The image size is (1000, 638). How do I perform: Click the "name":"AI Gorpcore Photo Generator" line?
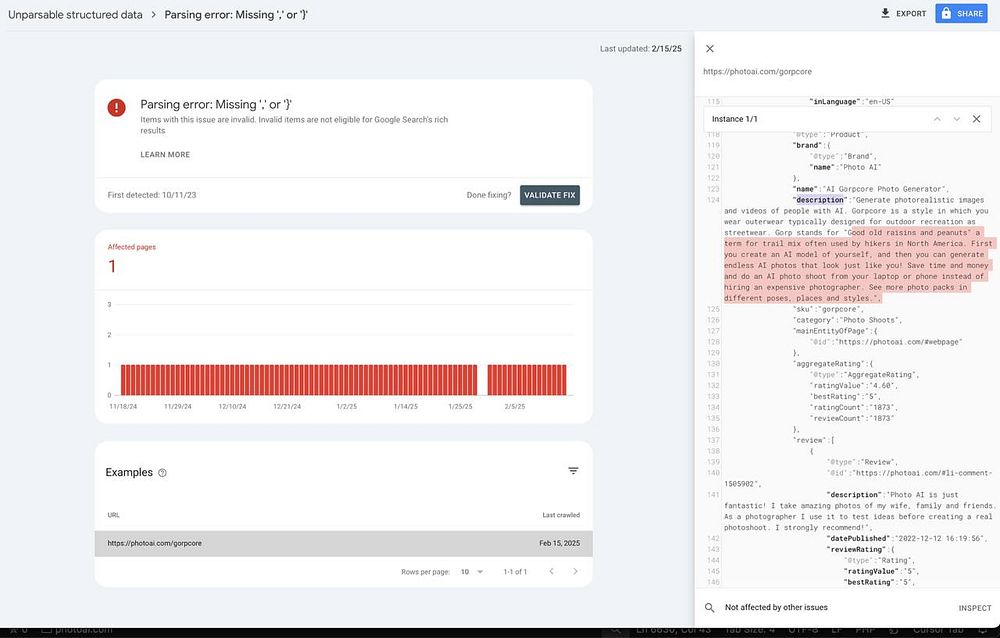point(871,189)
